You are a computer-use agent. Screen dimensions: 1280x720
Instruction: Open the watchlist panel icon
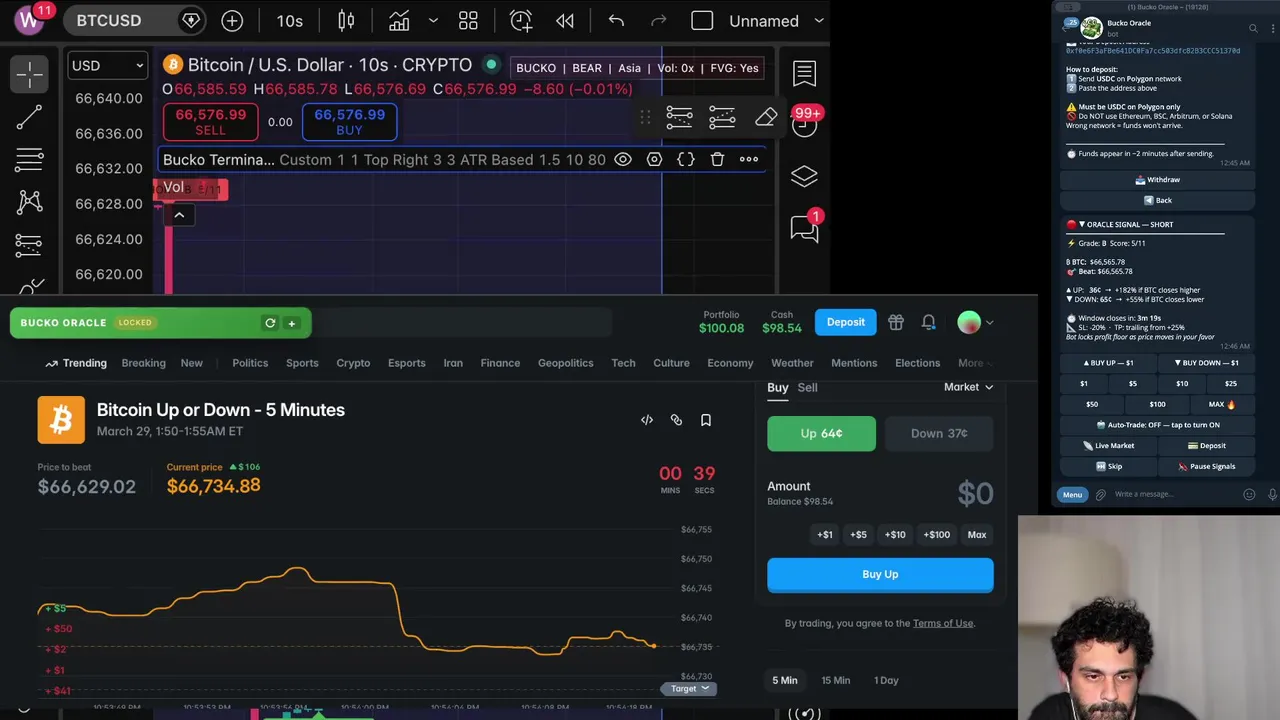pos(804,73)
